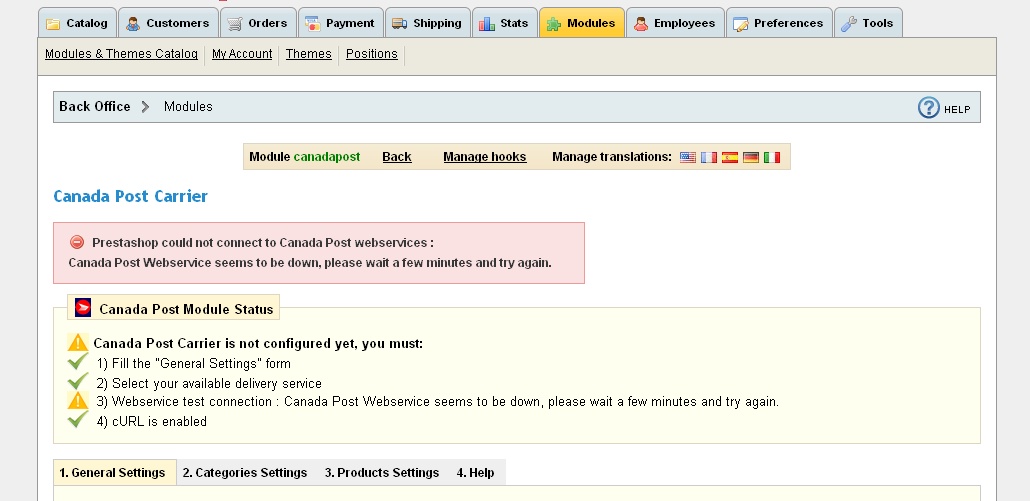The image size is (1030, 501).
Task: Select the German flag translation
Action: [751, 158]
